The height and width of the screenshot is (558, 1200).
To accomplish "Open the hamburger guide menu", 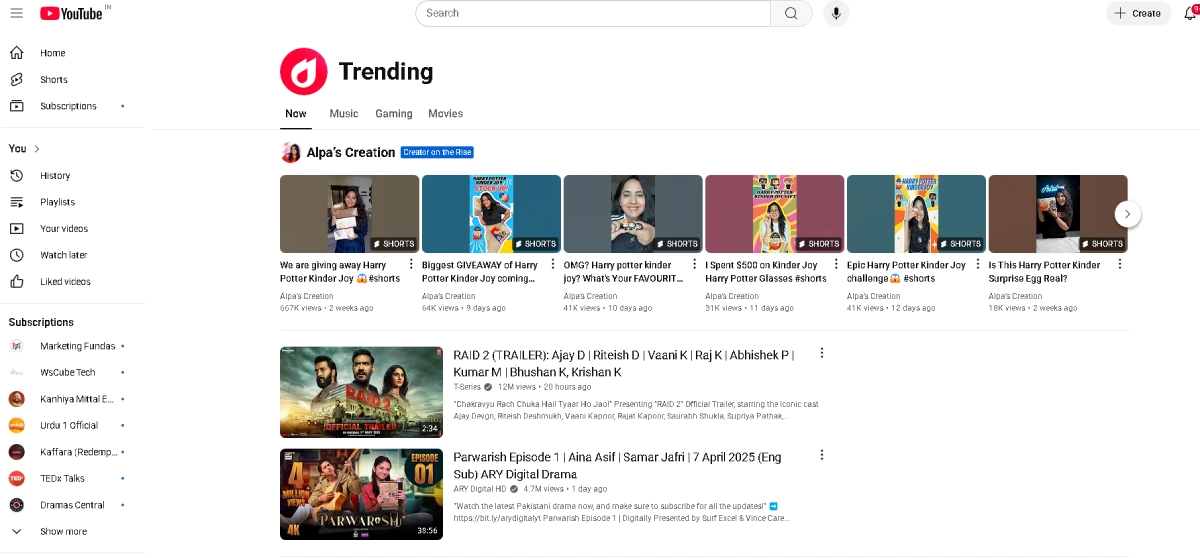I will coord(16,13).
